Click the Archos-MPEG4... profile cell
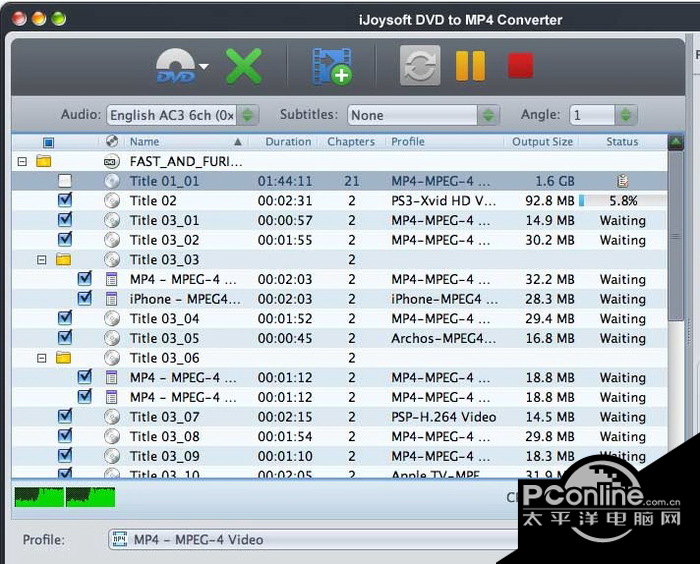The width and height of the screenshot is (700, 564). [x=443, y=338]
